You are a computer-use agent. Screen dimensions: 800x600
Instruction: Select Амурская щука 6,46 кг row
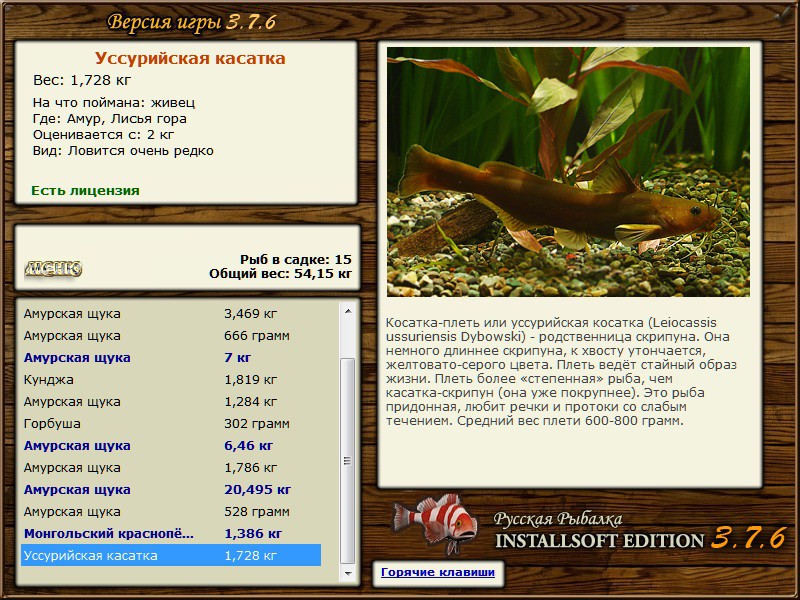pyautogui.click(x=171, y=445)
